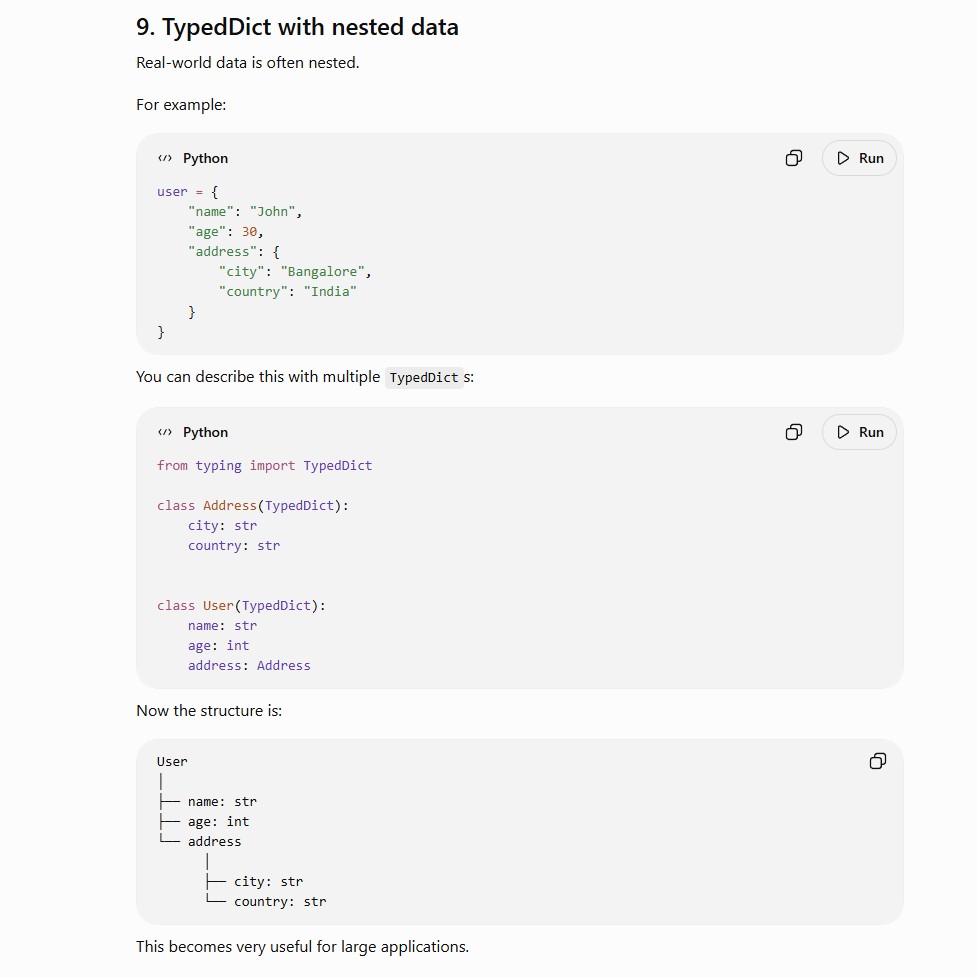Click heading '9. TypedDict with nested data'
The image size is (977, 977).
(x=297, y=27)
